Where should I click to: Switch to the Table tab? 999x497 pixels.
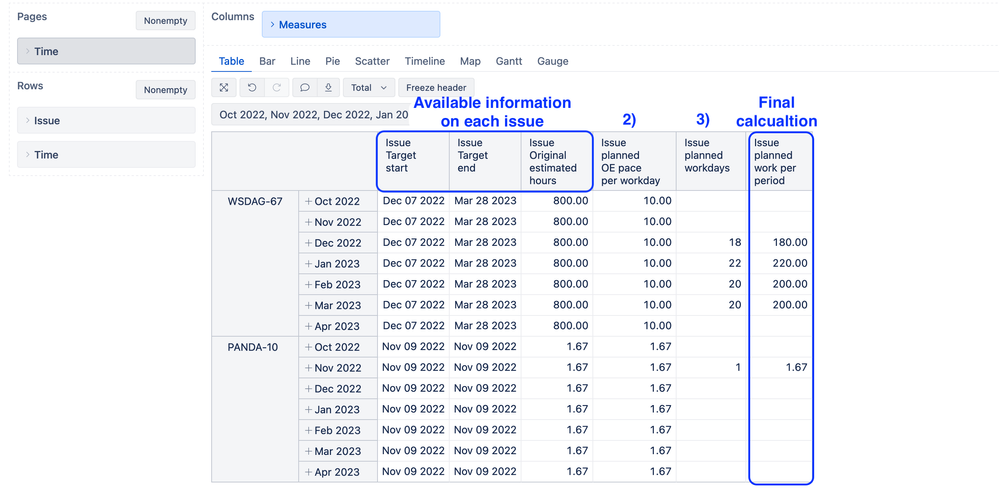pyautogui.click(x=231, y=61)
